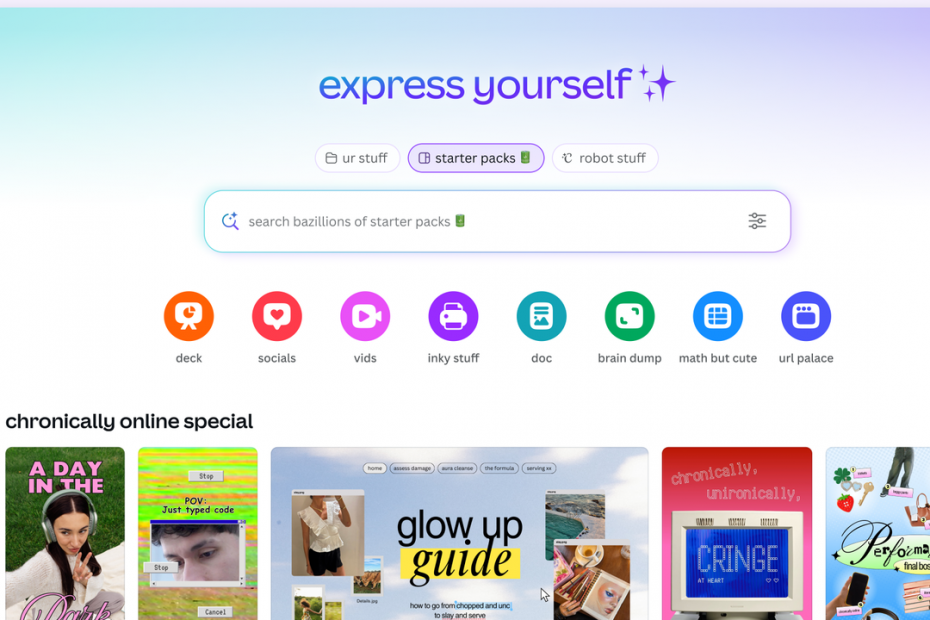Screen dimensions: 930x620
Task: Switch to the robot stuff tab
Action: pyautogui.click(x=605, y=158)
